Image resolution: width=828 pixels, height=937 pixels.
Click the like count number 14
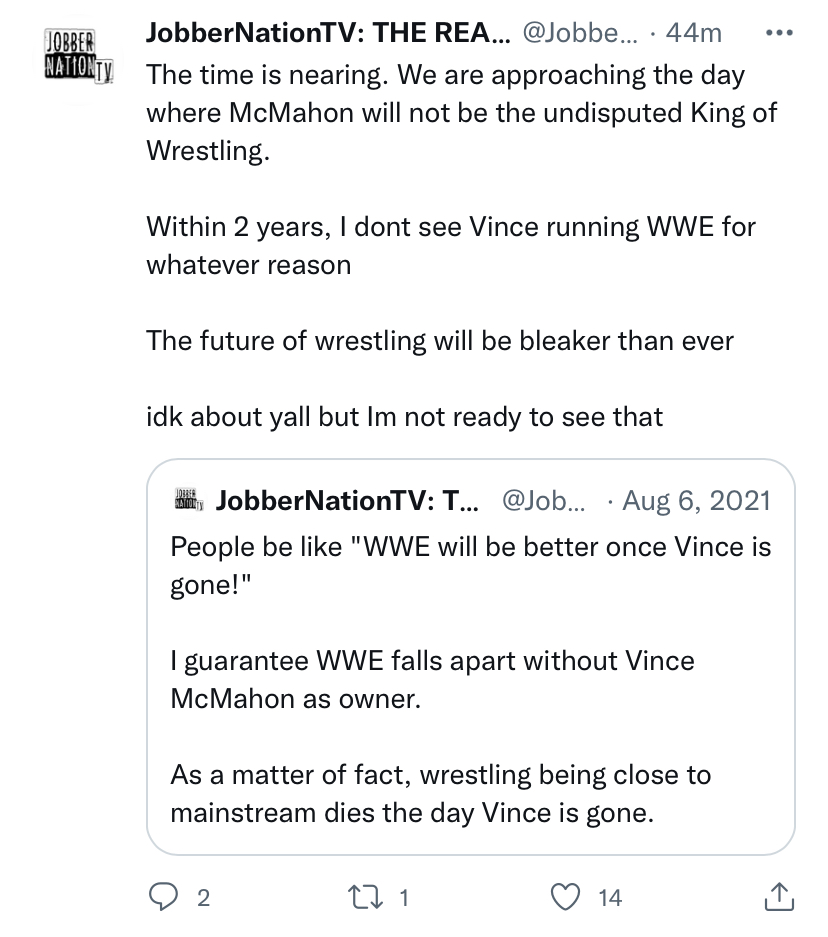point(610,899)
